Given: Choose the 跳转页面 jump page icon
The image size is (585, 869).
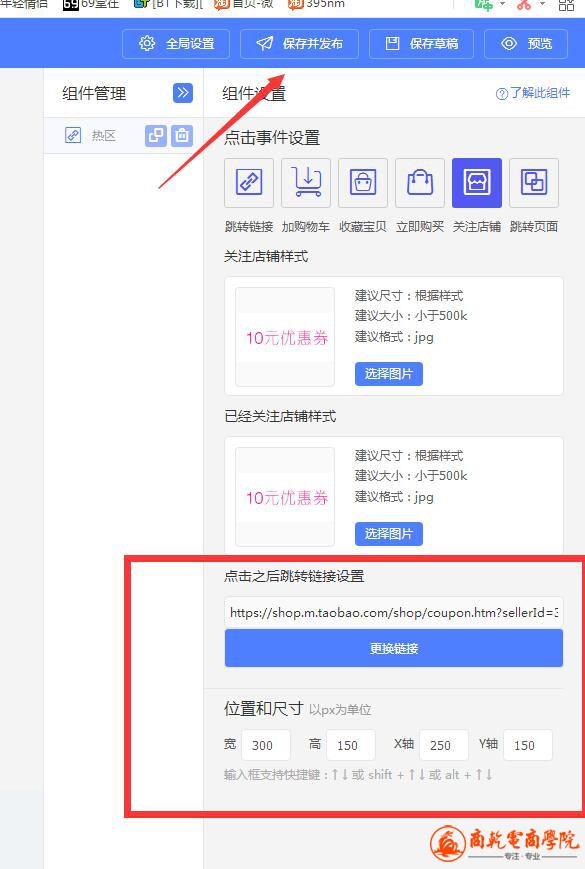Looking at the screenshot, I should point(534,182).
